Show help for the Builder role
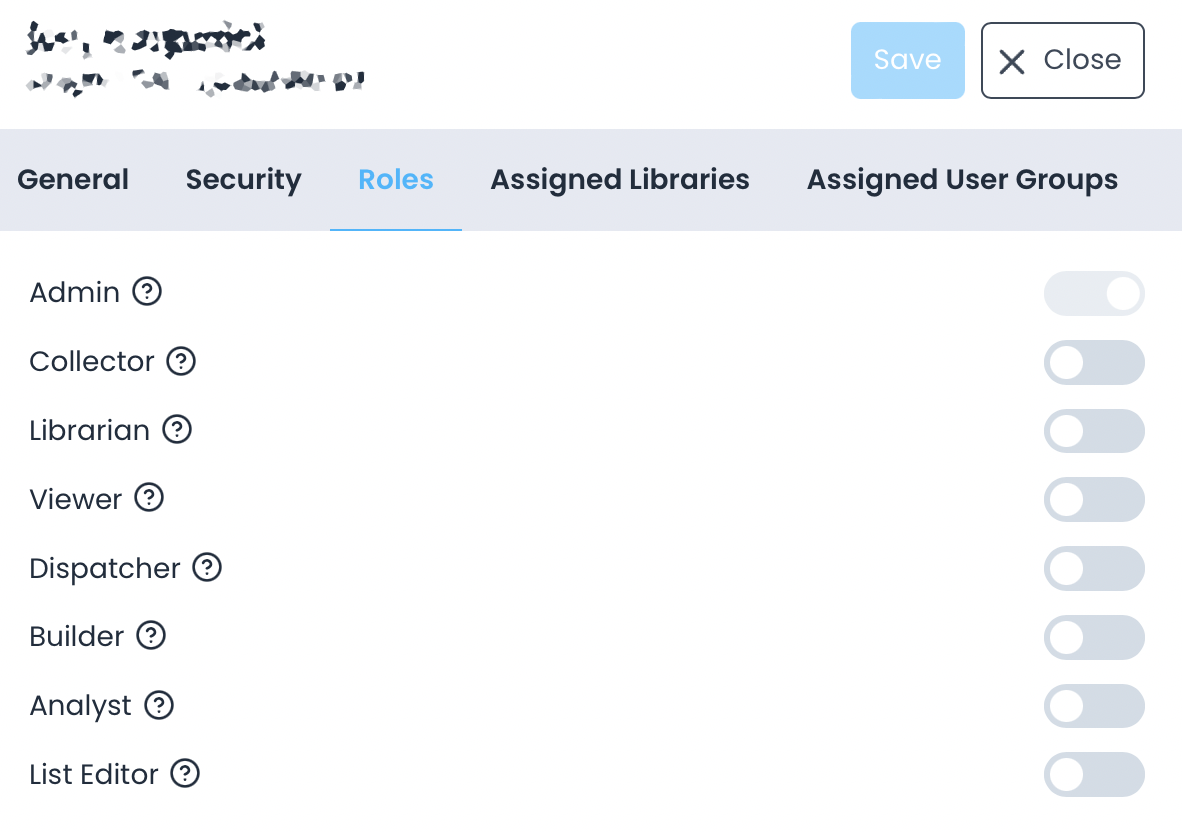Viewport: 1182px width, 832px height. pyautogui.click(x=152, y=636)
